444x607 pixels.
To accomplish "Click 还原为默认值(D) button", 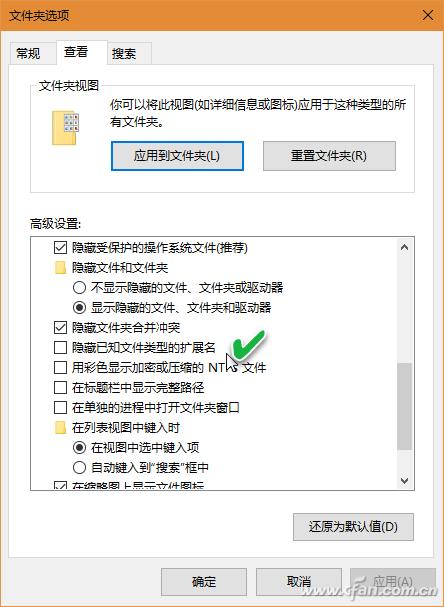I will [x=353, y=527].
